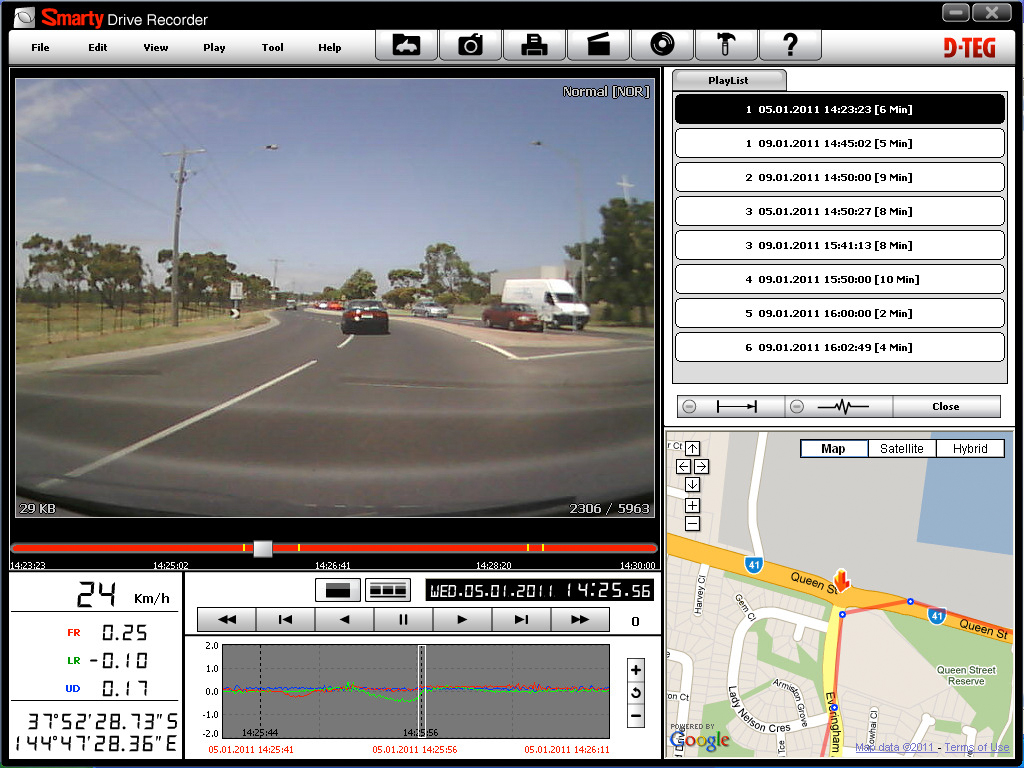Click the G-sensor graph position marker

tap(422, 691)
